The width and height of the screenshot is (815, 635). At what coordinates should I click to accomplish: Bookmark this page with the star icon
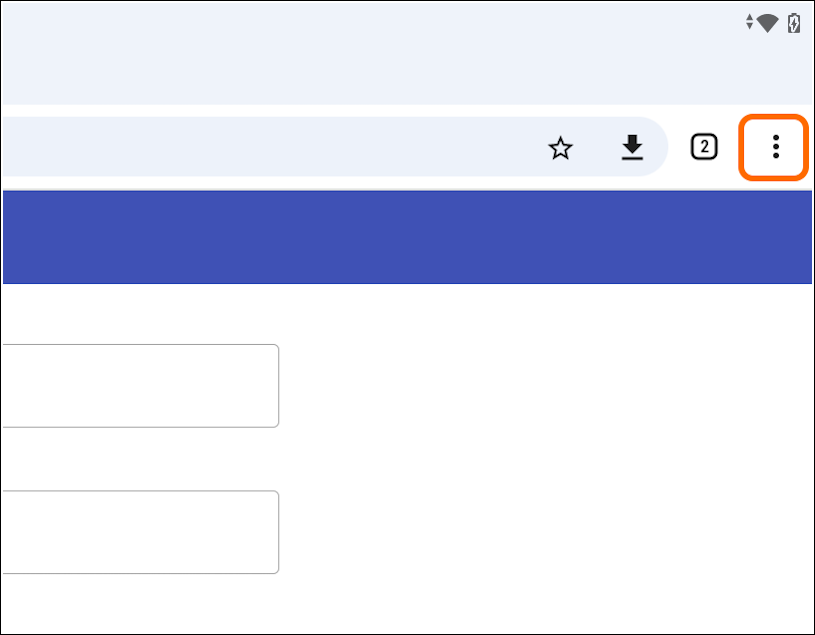coord(561,148)
